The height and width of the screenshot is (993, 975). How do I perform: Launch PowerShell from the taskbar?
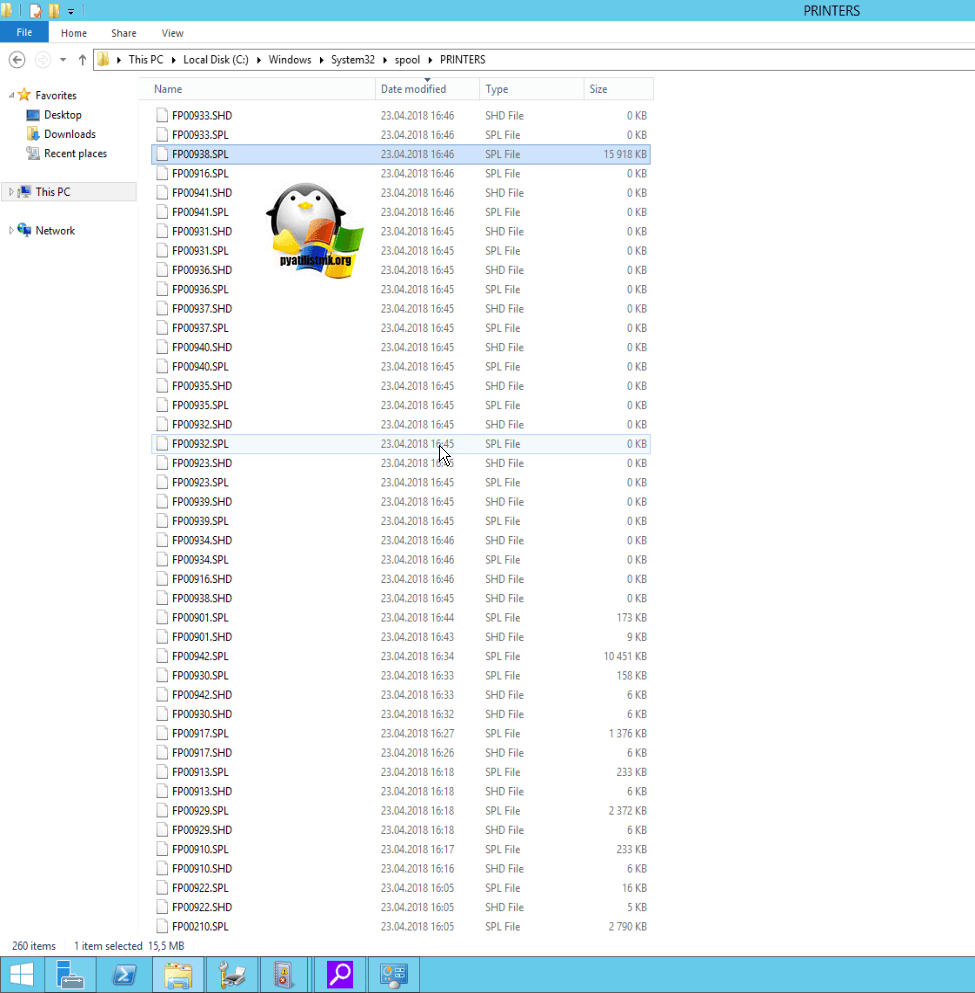tap(124, 974)
